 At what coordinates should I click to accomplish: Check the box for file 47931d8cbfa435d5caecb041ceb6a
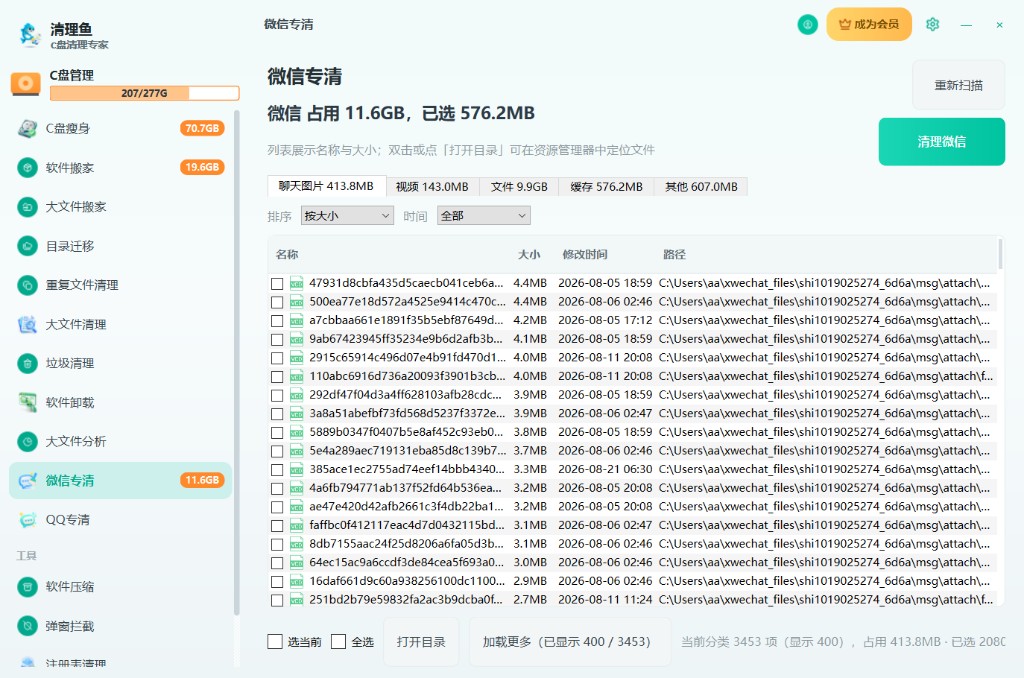click(277, 283)
